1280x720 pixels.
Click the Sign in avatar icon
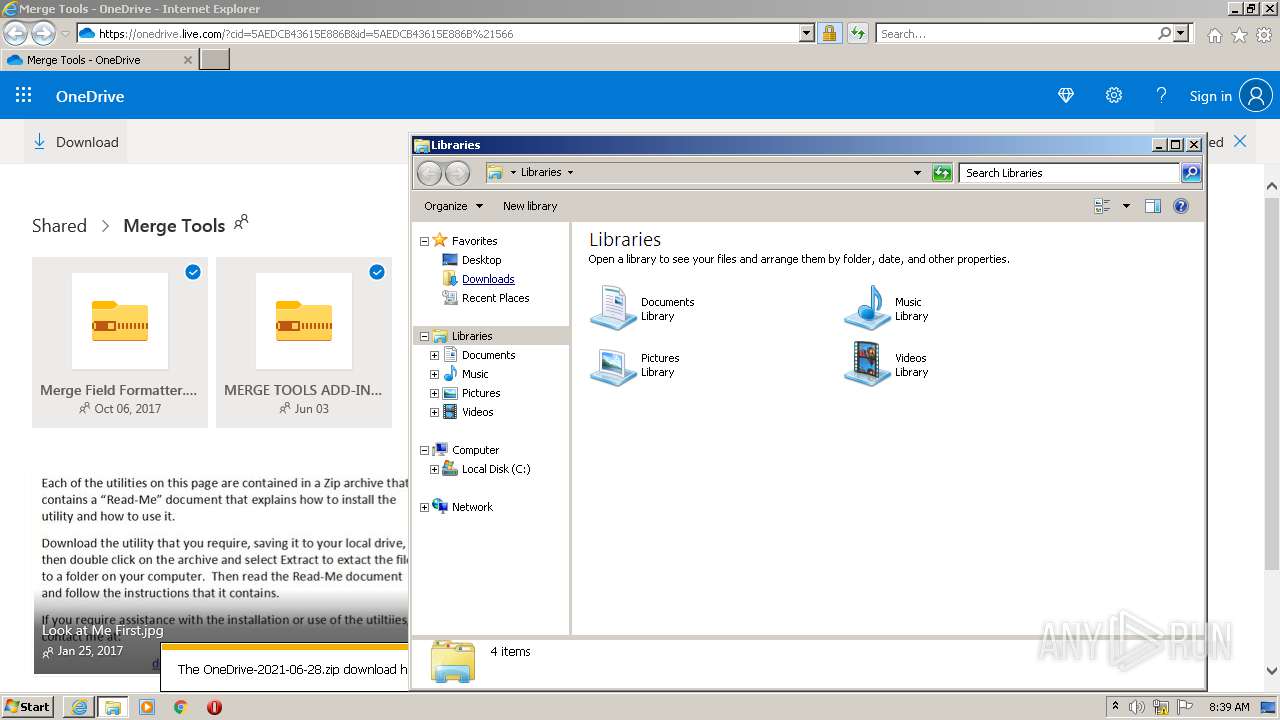pyautogui.click(x=1256, y=96)
